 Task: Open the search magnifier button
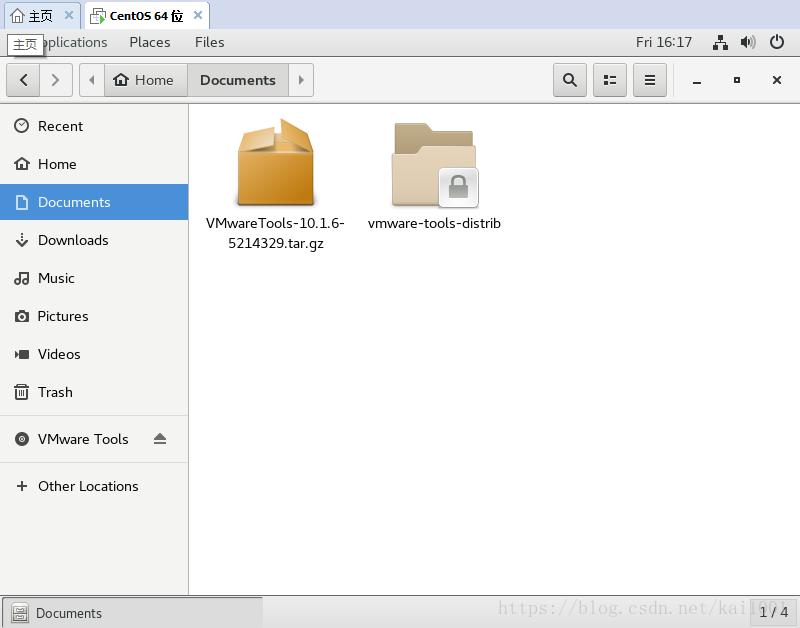[570, 80]
